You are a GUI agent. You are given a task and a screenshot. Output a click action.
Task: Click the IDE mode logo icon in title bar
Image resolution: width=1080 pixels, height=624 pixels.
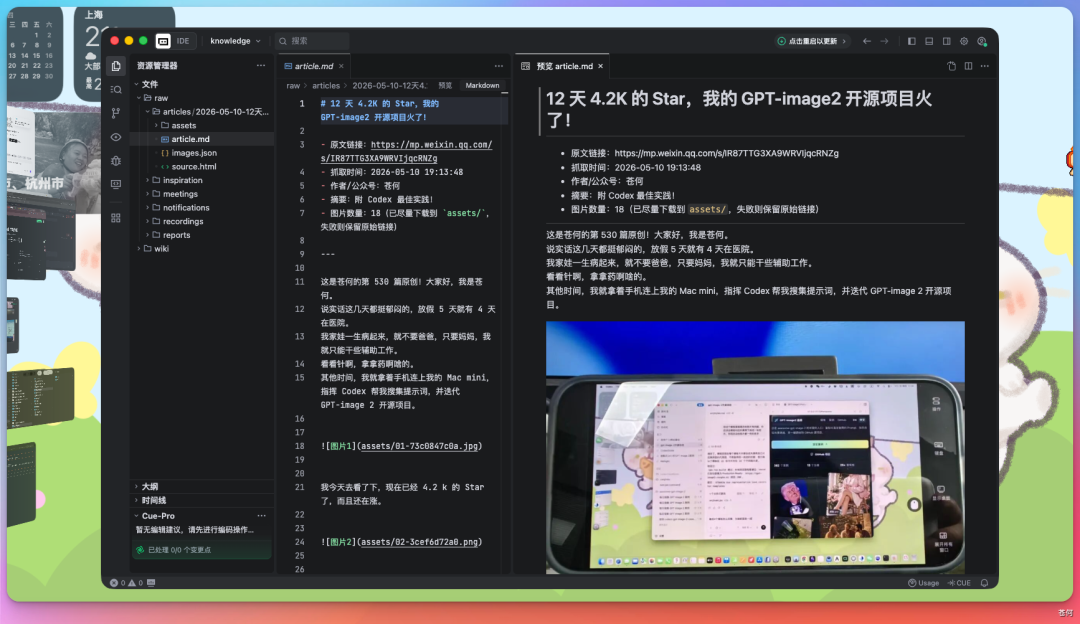click(x=163, y=41)
